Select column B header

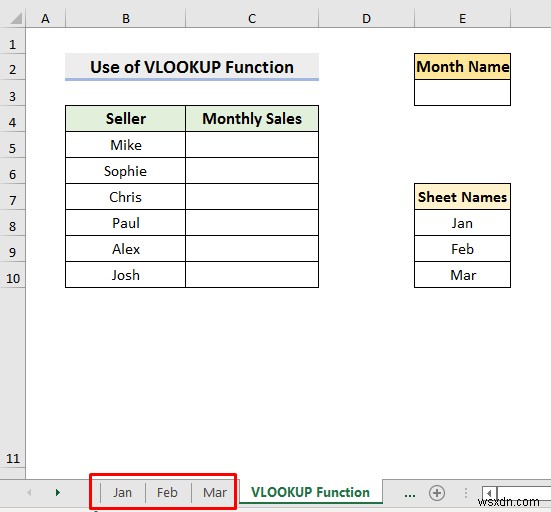[x=125, y=18]
